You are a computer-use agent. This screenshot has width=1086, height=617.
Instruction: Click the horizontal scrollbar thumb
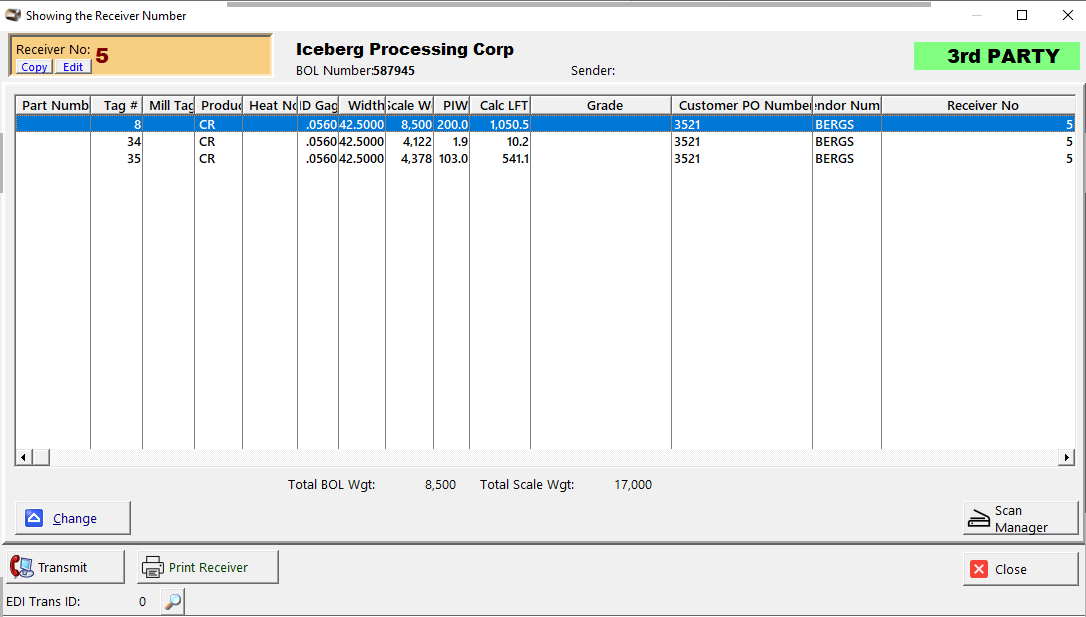point(40,457)
